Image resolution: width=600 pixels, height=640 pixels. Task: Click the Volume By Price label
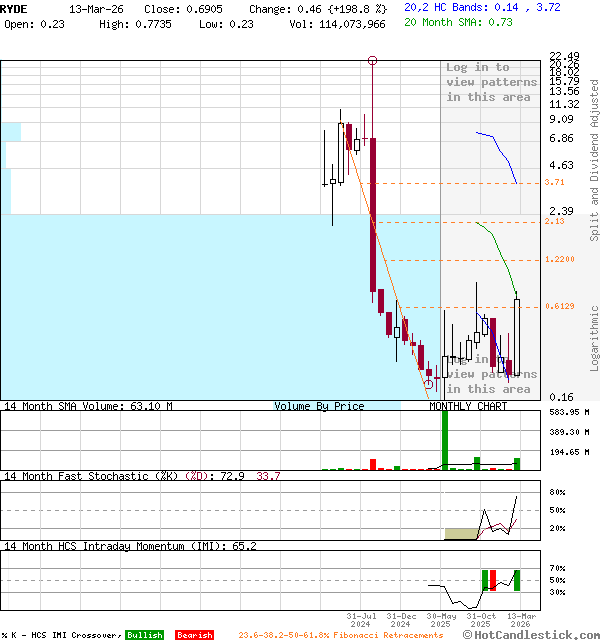pos(319,406)
